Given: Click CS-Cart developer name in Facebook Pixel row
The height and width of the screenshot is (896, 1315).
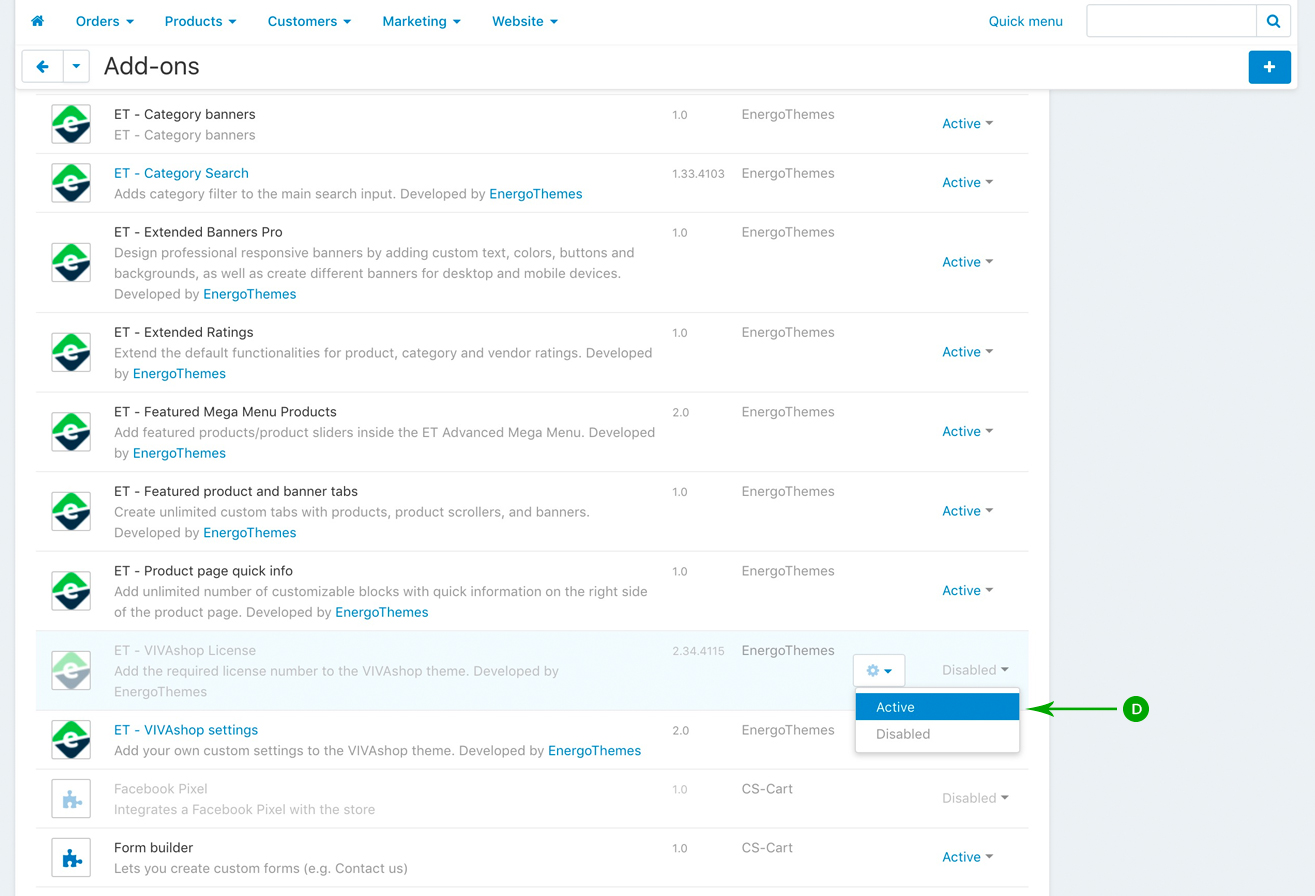Looking at the screenshot, I should [767, 789].
